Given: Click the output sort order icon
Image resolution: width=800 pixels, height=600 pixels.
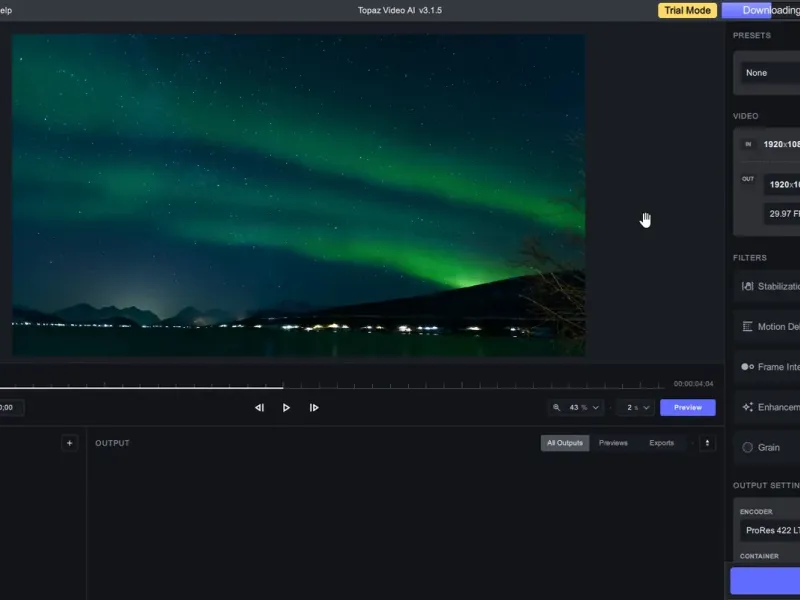Looking at the screenshot, I should (707, 443).
